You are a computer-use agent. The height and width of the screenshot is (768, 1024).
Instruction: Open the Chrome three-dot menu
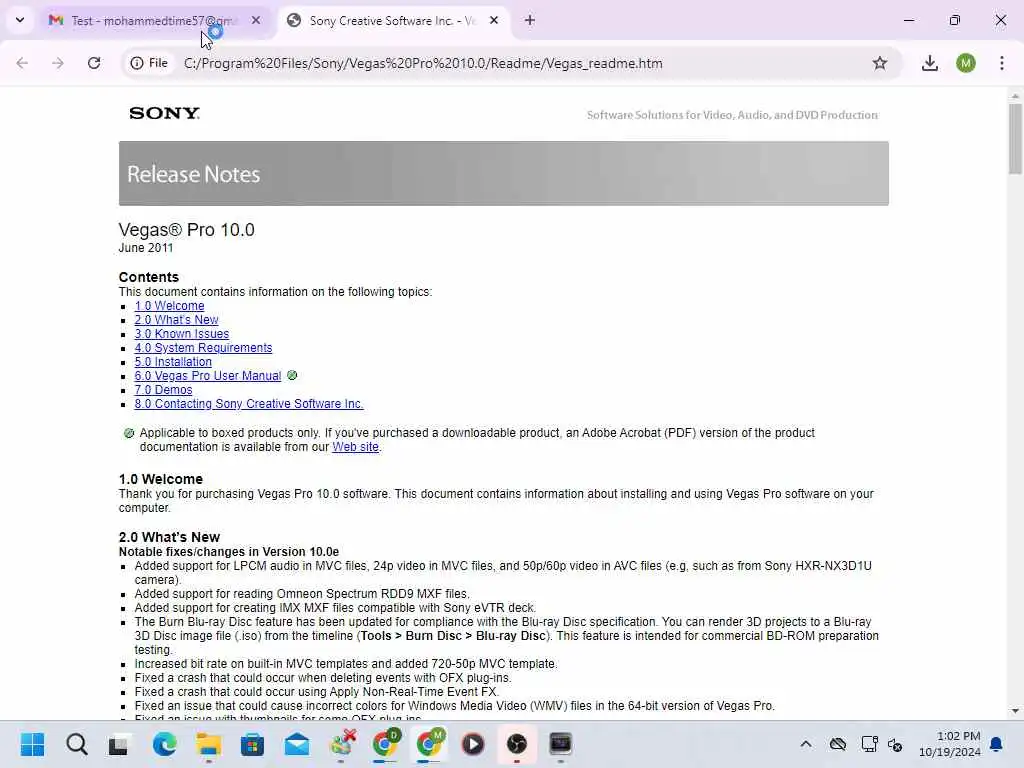(1002, 63)
